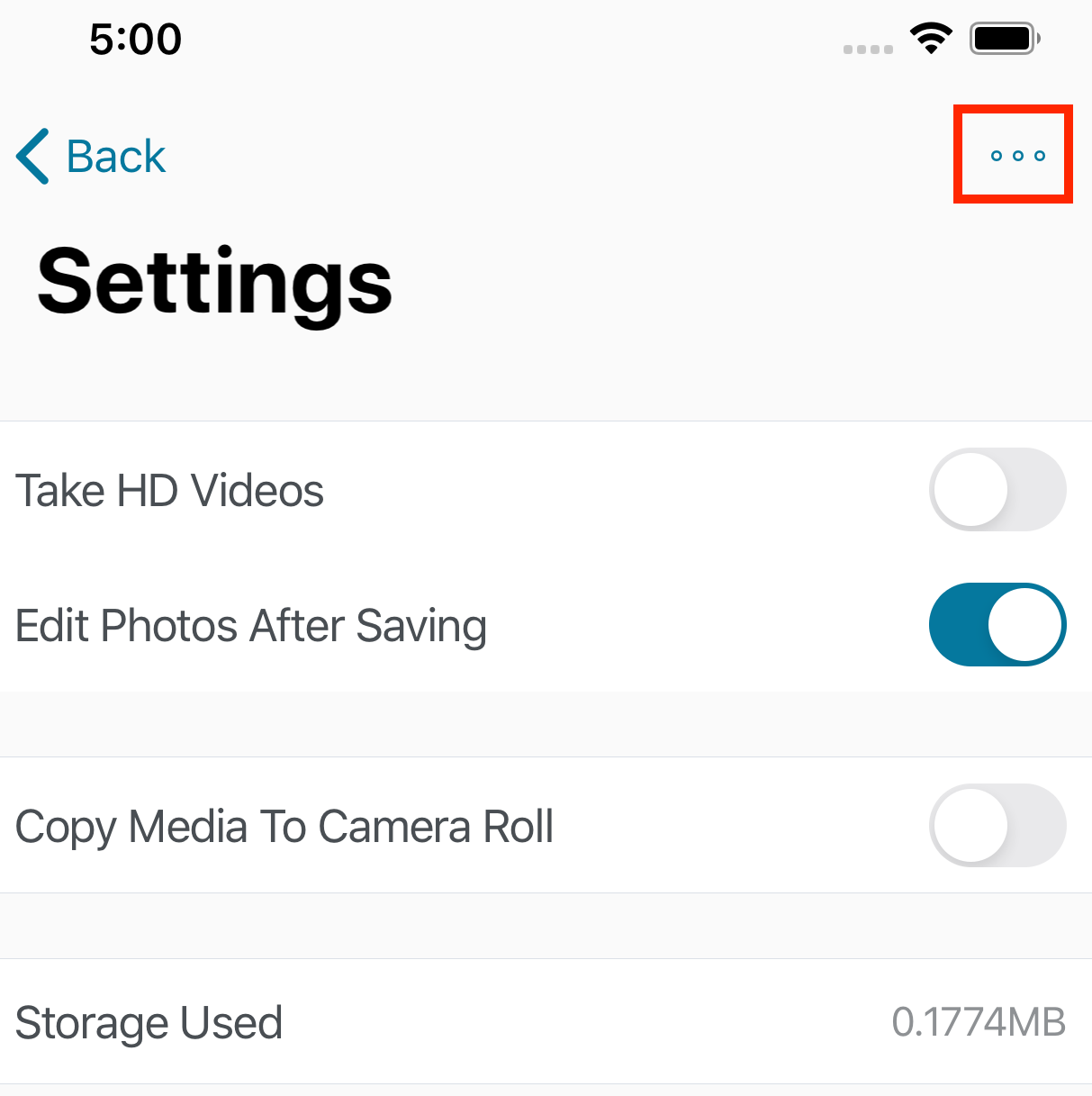Viewport: 1092px width, 1096px height.
Task: Select the Storage Used label
Action: click(149, 1023)
